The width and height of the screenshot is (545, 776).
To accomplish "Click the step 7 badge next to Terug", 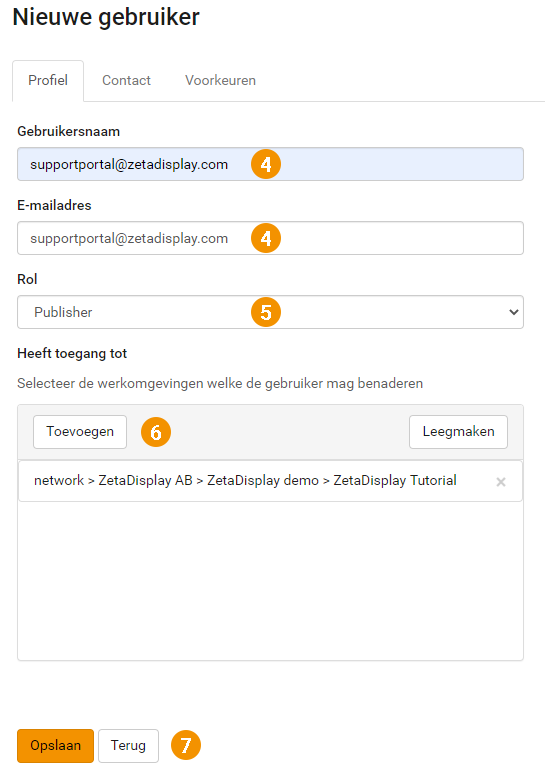I will coord(186,745).
